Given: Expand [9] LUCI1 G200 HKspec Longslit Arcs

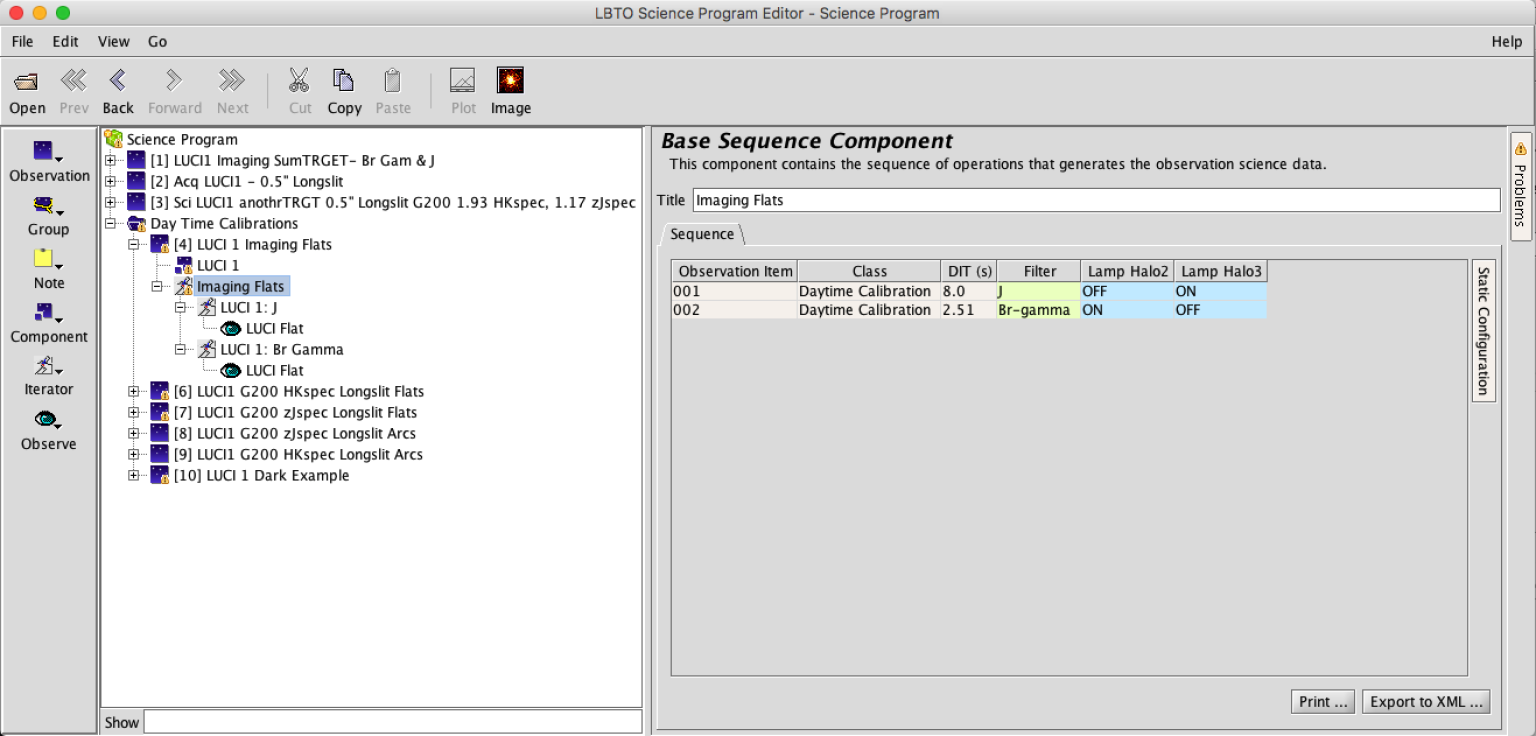Looking at the screenshot, I should (x=133, y=454).
